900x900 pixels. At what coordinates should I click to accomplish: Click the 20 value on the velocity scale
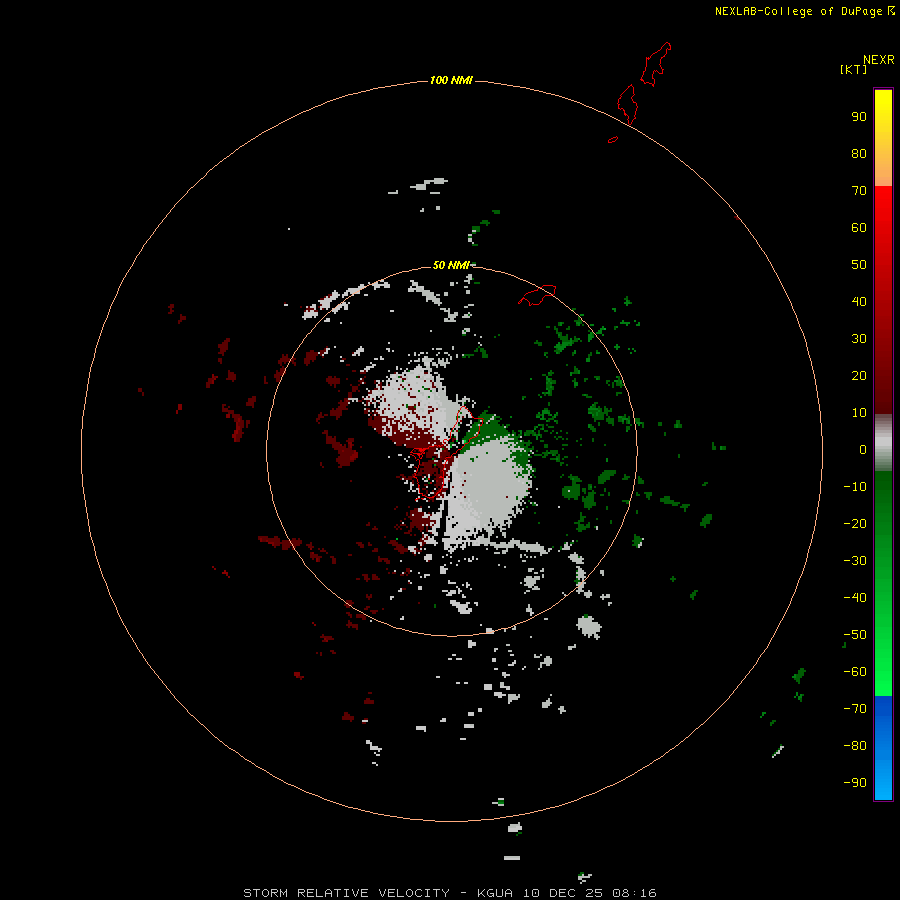[x=859, y=375]
